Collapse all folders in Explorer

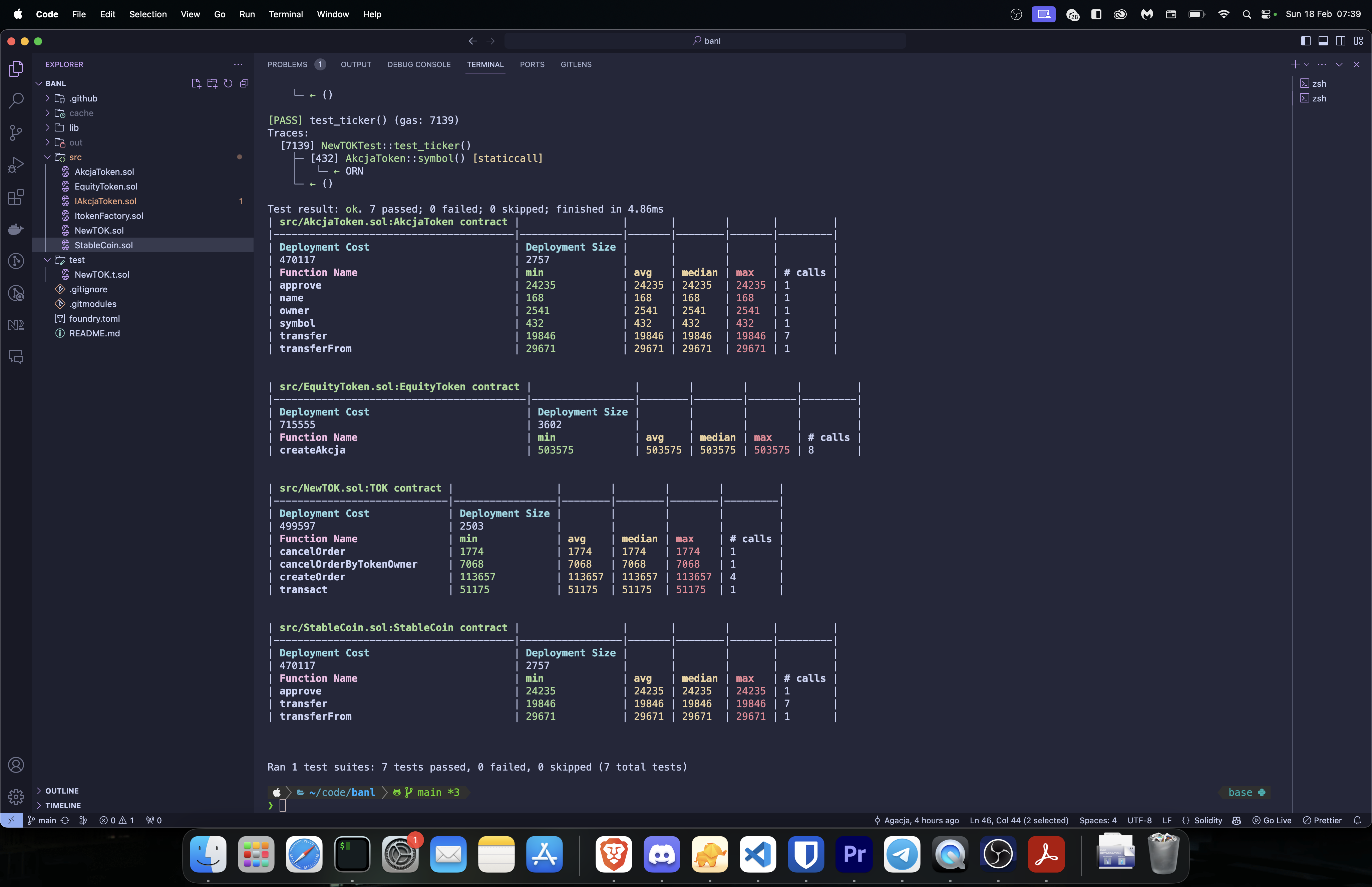pos(244,83)
